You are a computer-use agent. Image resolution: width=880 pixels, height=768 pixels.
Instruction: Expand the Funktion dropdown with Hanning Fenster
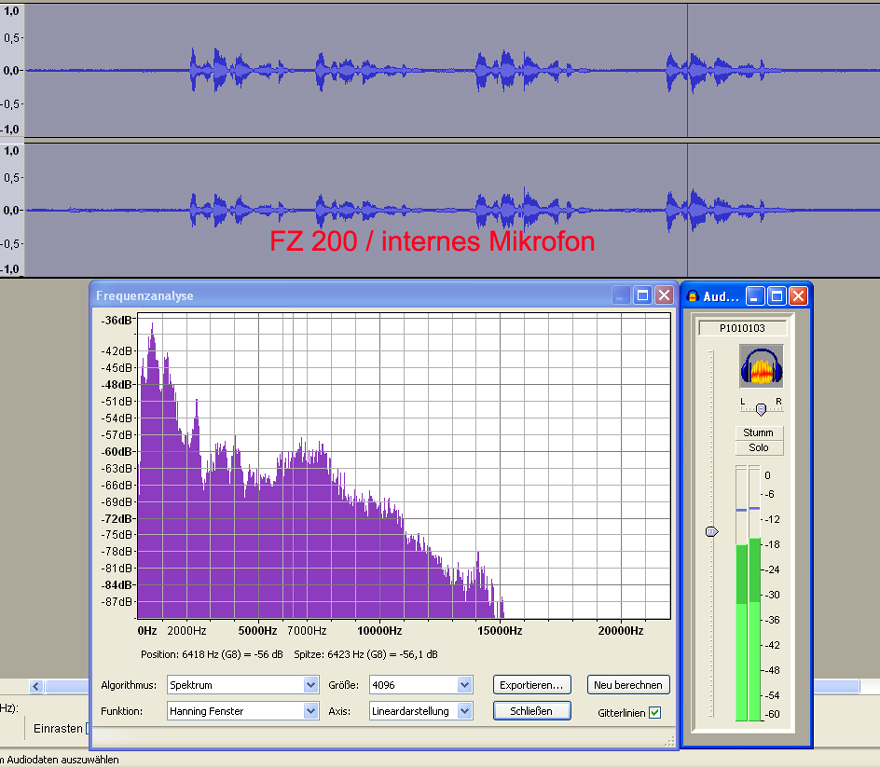click(x=310, y=711)
